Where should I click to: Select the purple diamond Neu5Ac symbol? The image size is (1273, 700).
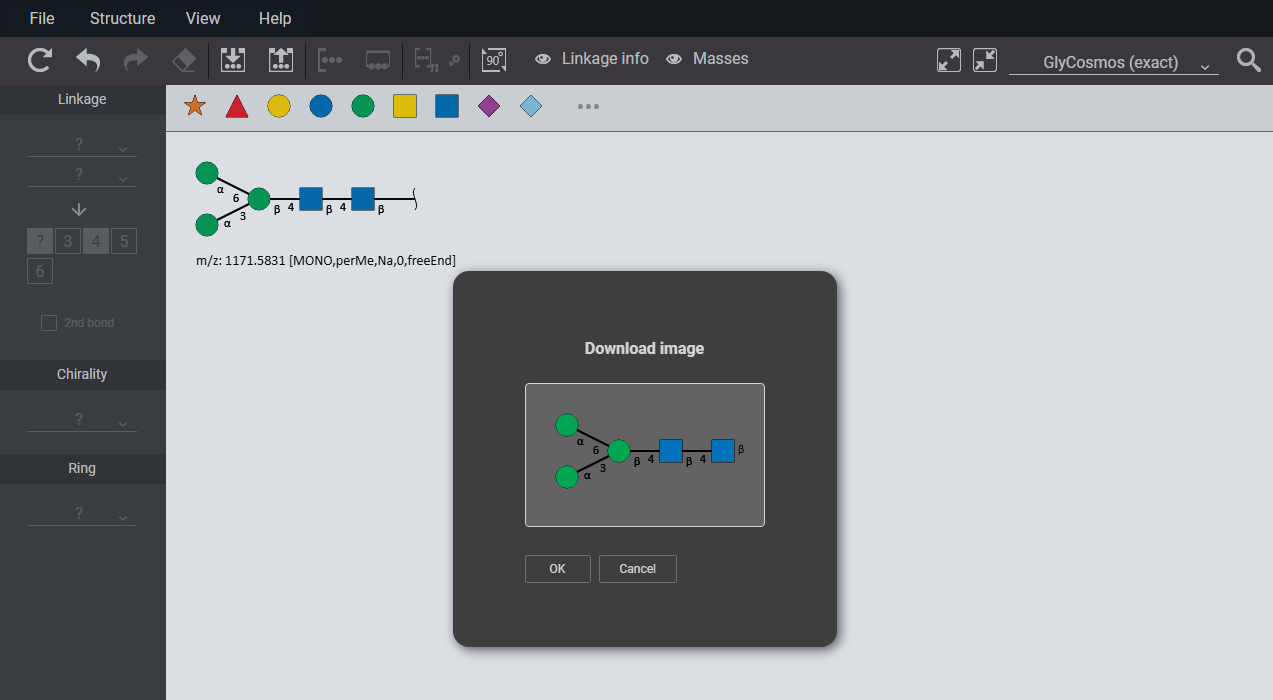click(488, 106)
